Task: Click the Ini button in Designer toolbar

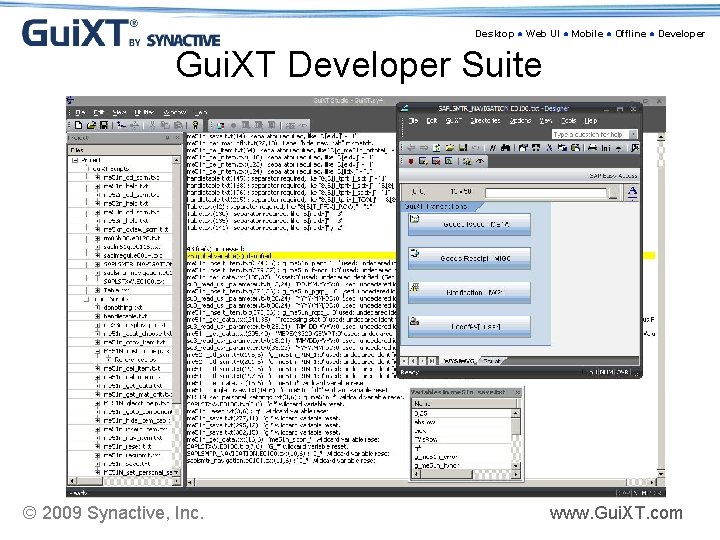Action: point(606,148)
